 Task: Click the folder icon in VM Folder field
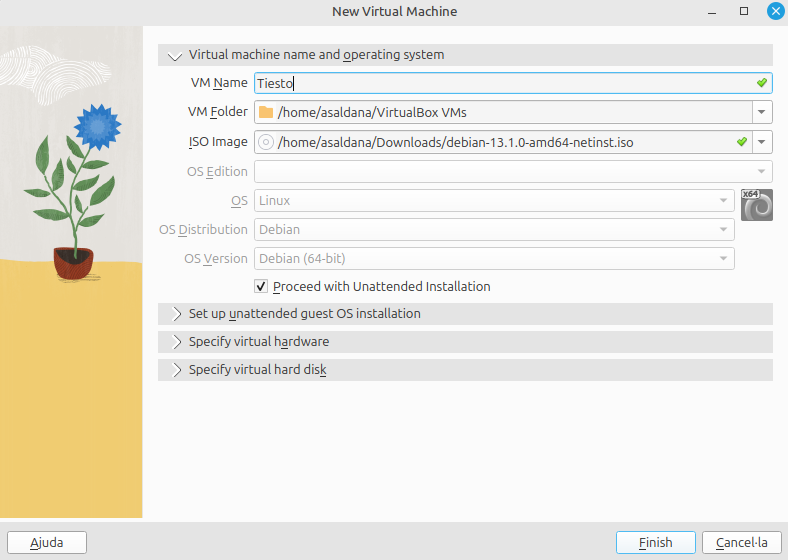[265, 113]
